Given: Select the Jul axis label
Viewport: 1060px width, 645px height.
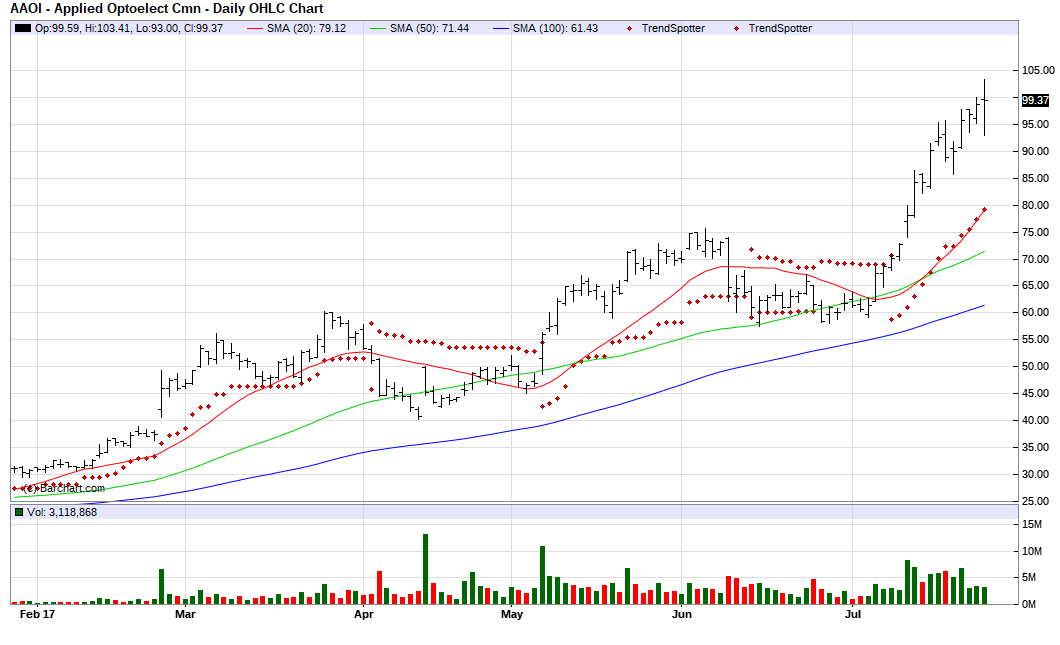Looking at the screenshot, I should 852,615.
